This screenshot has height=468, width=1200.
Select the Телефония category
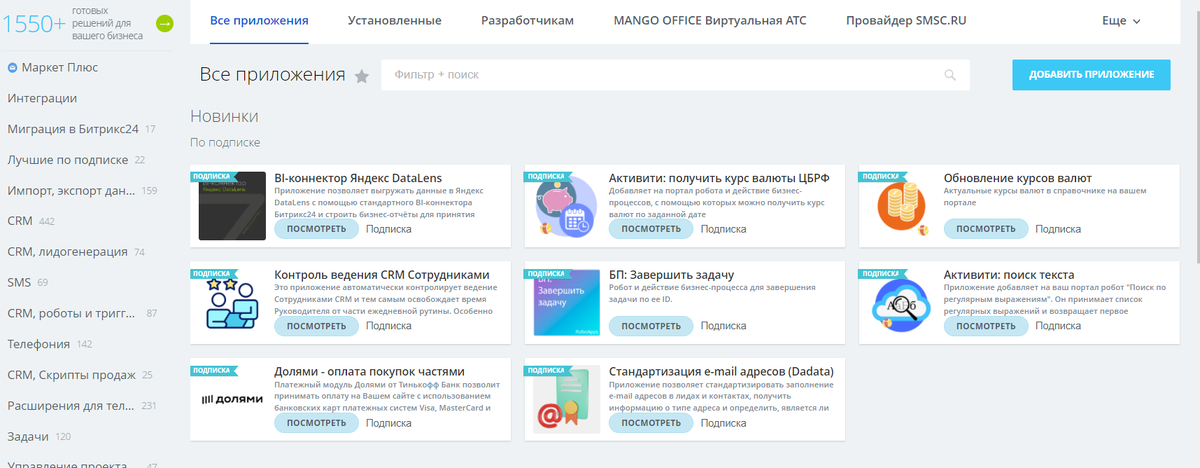(39, 344)
